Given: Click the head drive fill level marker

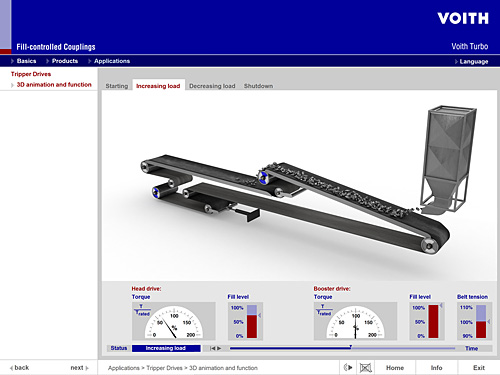Looking at the screenshot, I should coord(259,315).
